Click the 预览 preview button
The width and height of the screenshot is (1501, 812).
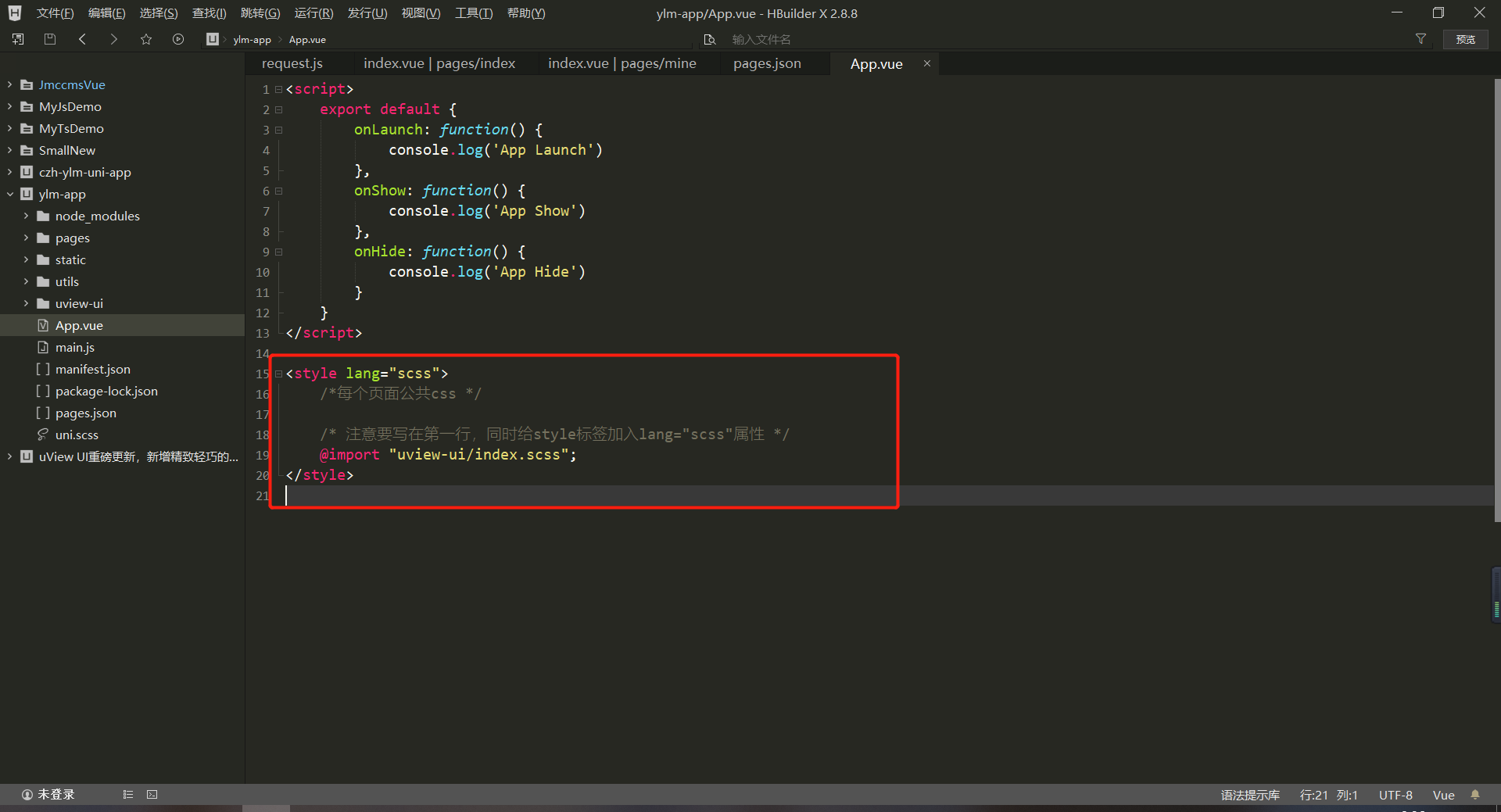tap(1466, 39)
